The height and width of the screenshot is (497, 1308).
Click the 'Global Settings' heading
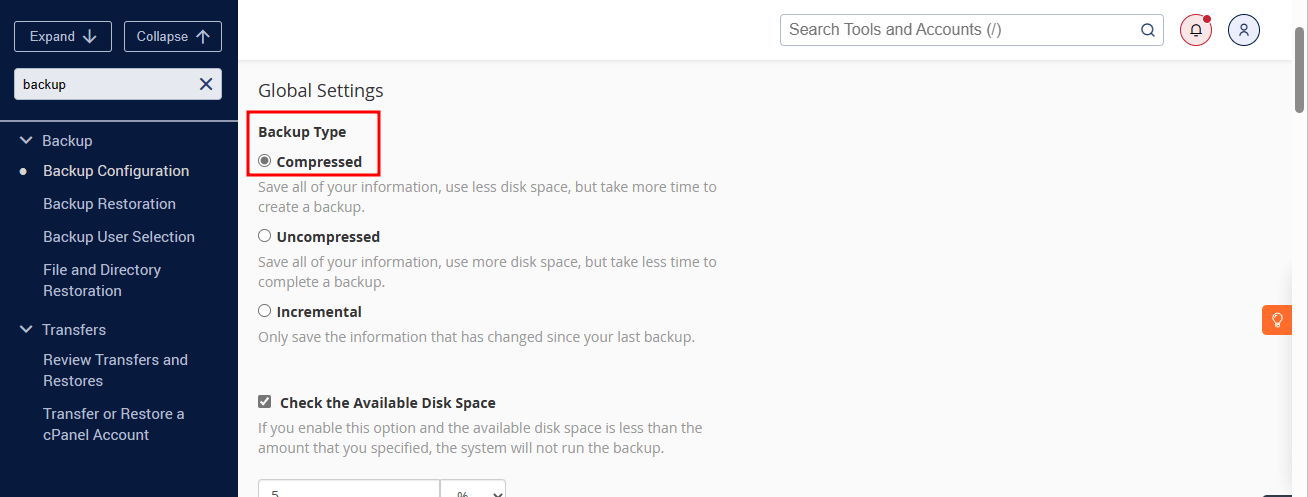pos(321,90)
